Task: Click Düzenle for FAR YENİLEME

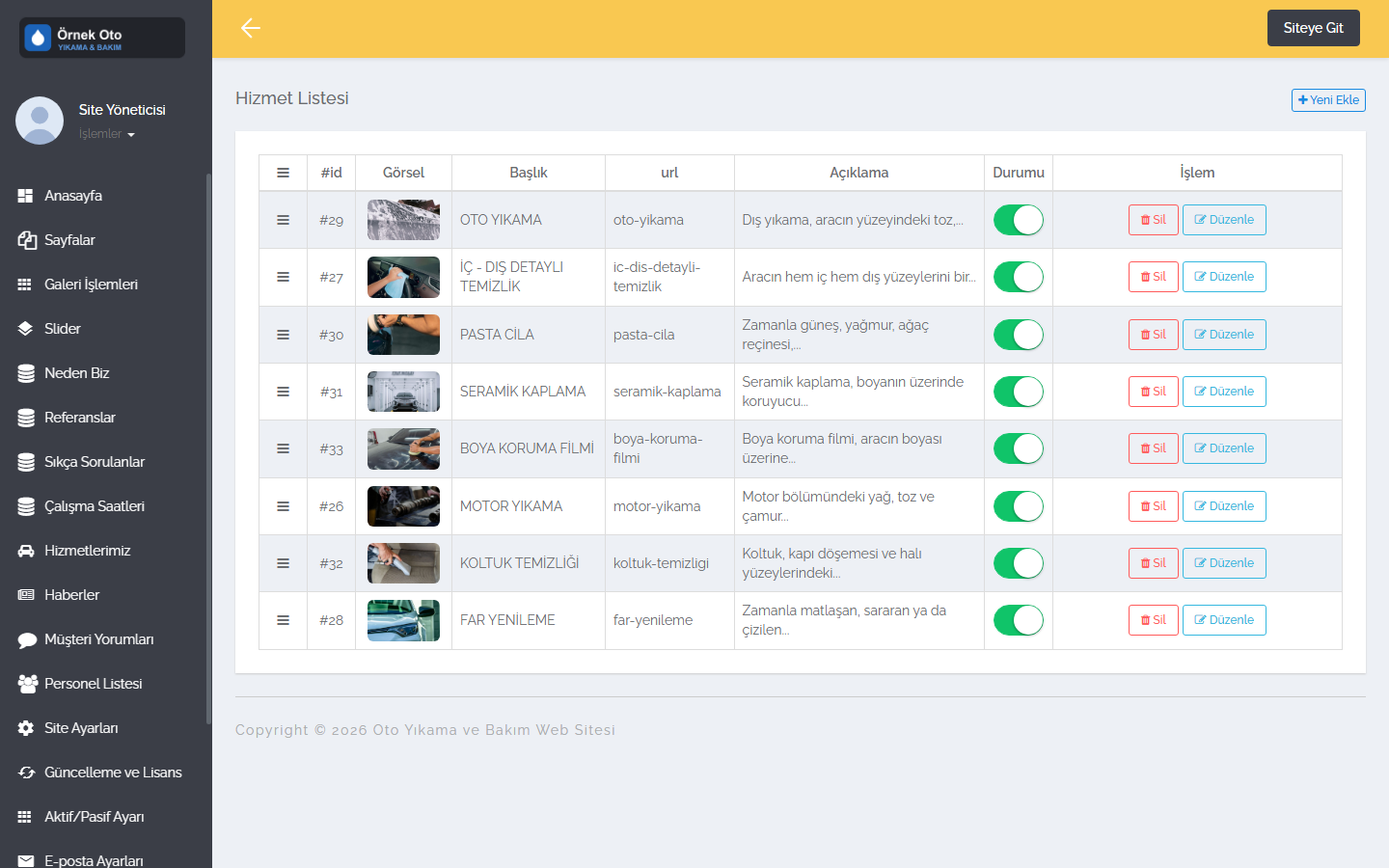Action: click(x=1224, y=620)
